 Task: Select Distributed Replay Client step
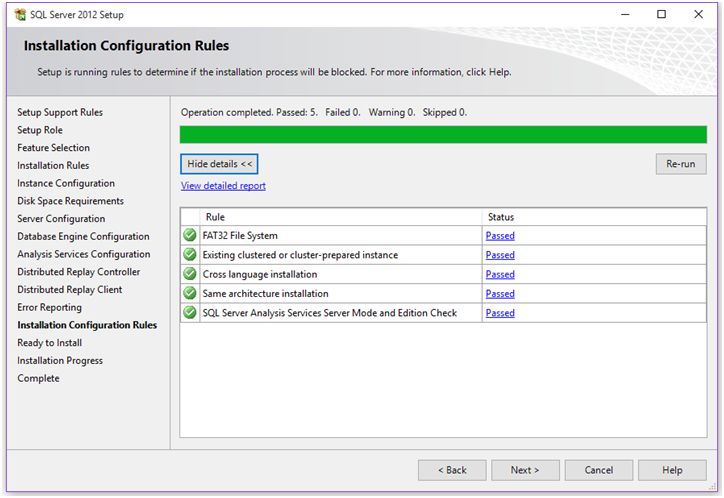click(x=70, y=289)
